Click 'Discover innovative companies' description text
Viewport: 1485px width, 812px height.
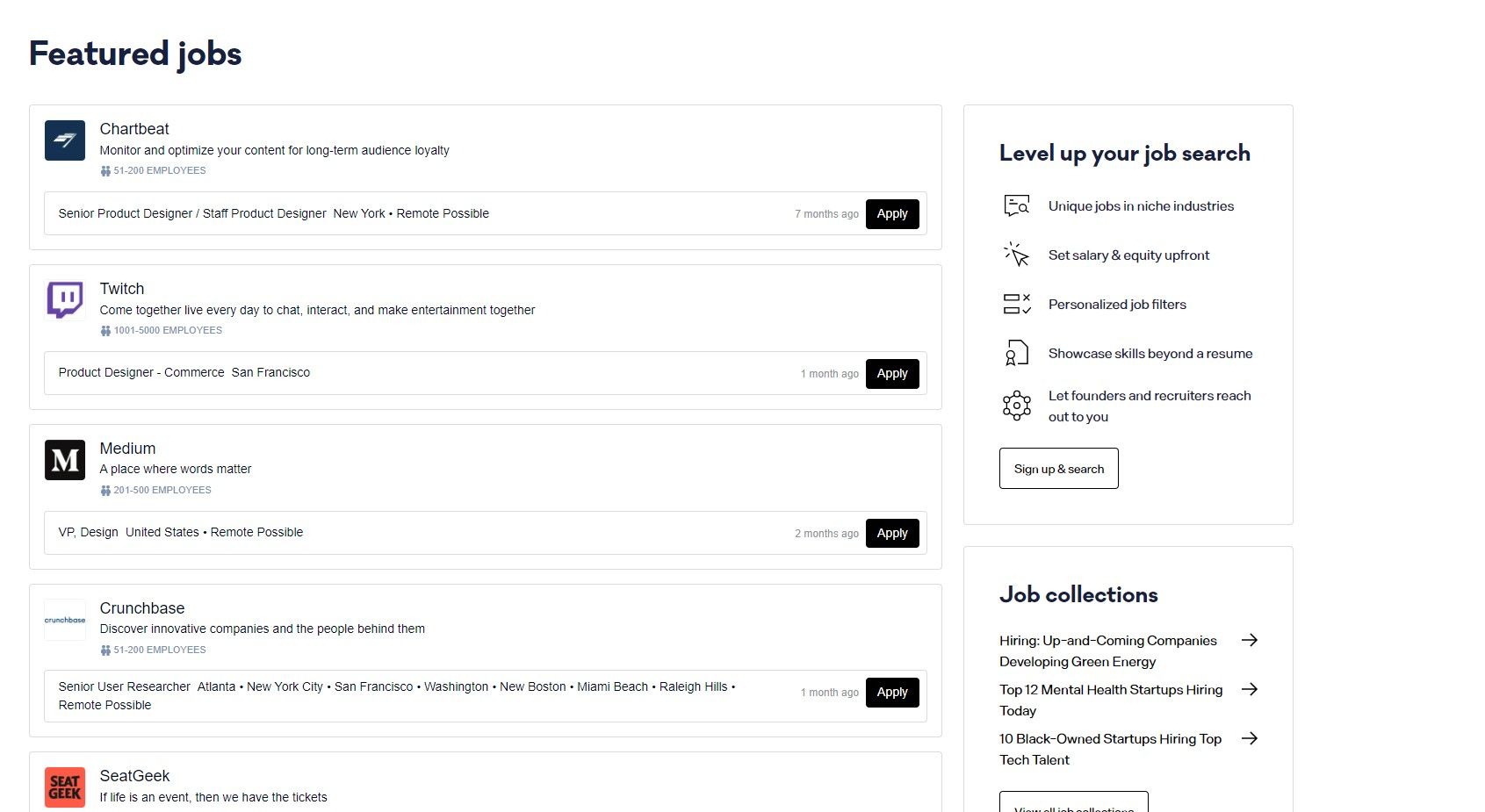point(263,629)
